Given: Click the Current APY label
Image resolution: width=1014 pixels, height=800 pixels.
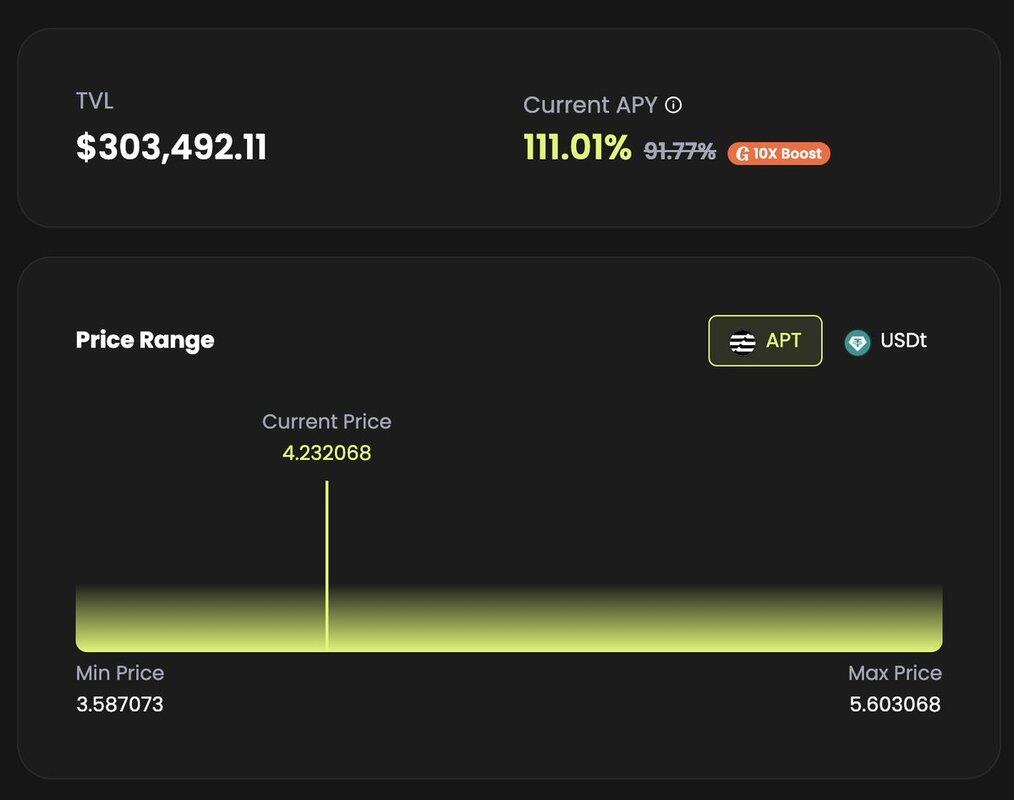Looking at the screenshot, I should (590, 105).
